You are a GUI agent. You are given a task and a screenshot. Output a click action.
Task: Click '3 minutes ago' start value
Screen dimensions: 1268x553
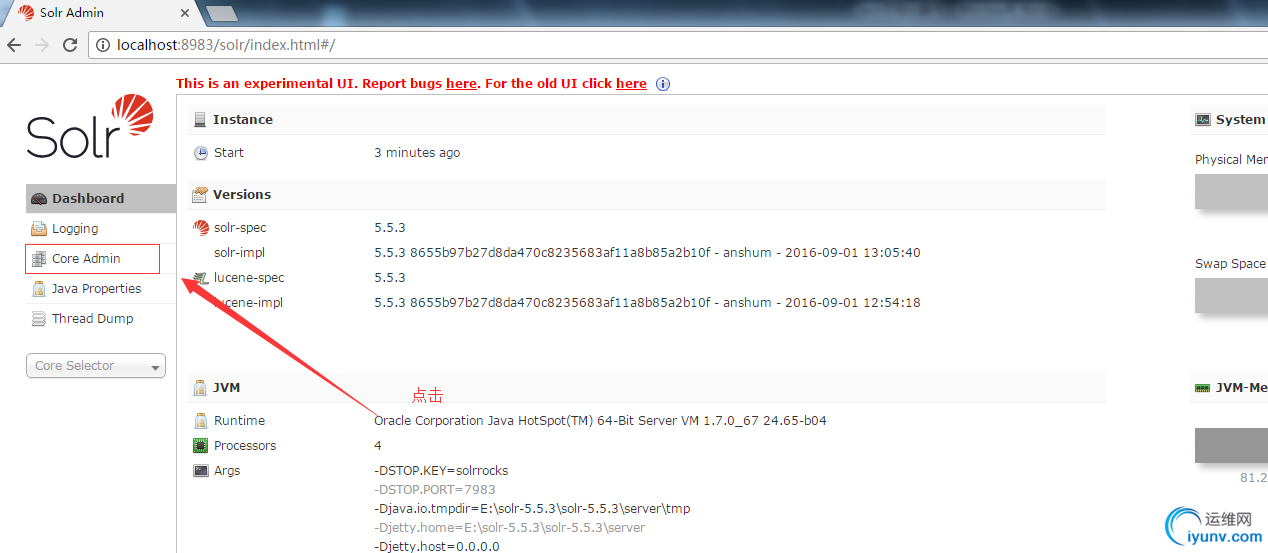[x=417, y=153]
